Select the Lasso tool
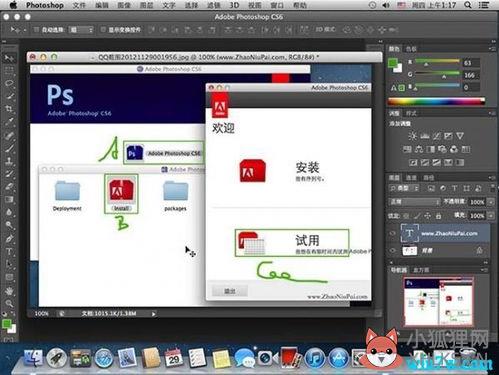Screen dimensions: 499x375 click(9, 83)
